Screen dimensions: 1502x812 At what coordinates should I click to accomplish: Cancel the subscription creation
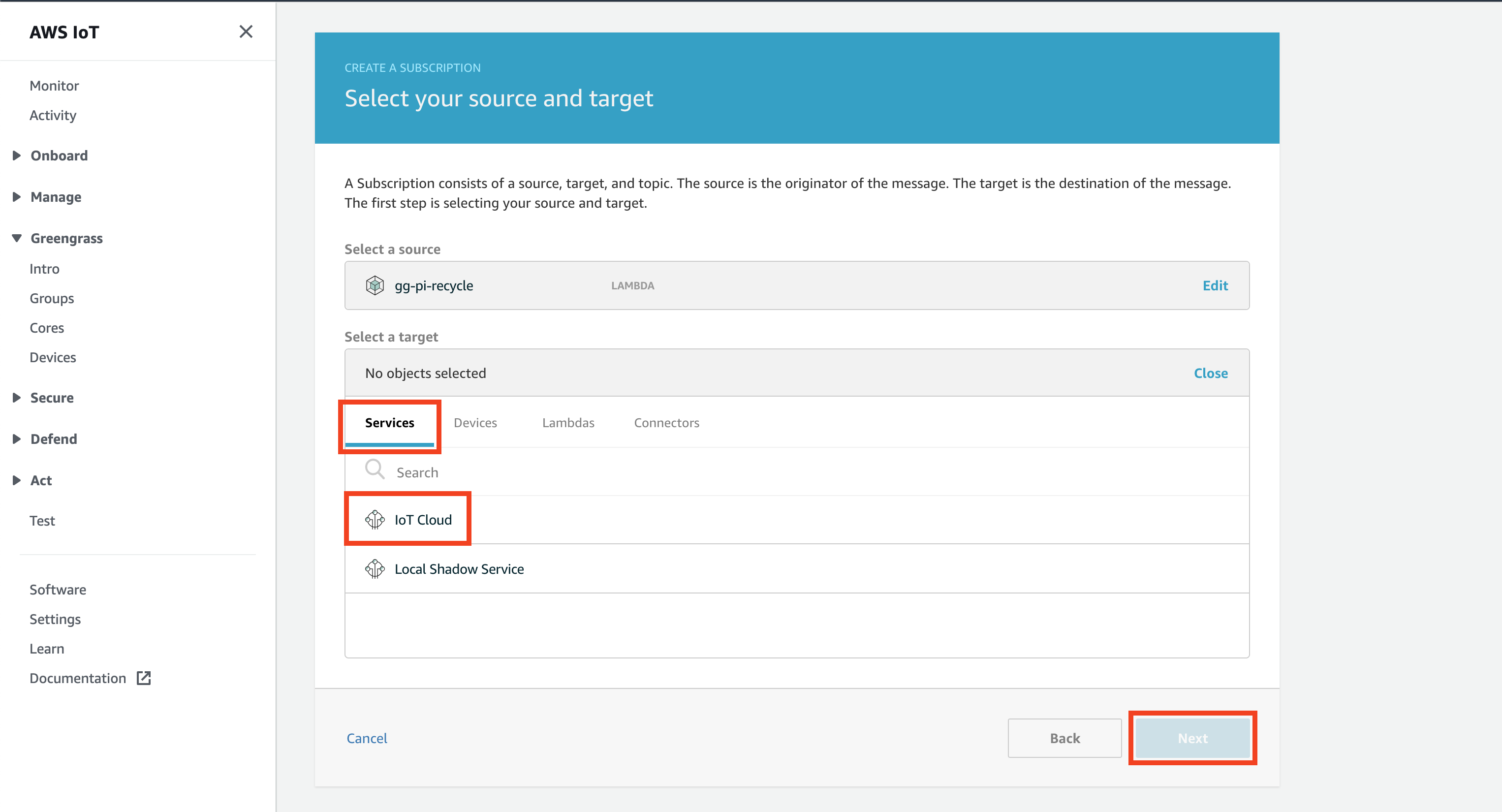367,738
